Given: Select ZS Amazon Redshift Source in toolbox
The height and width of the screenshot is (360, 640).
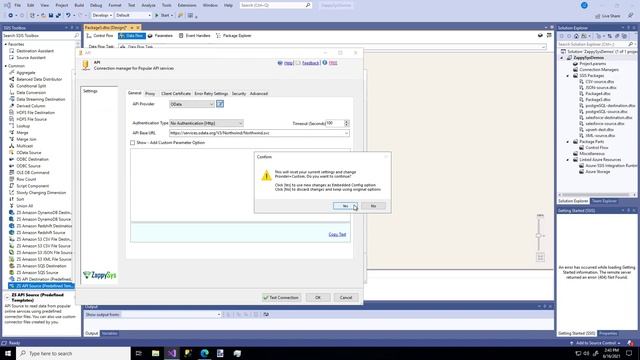Looking at the screenshot, I should click(x=40, y=233).
